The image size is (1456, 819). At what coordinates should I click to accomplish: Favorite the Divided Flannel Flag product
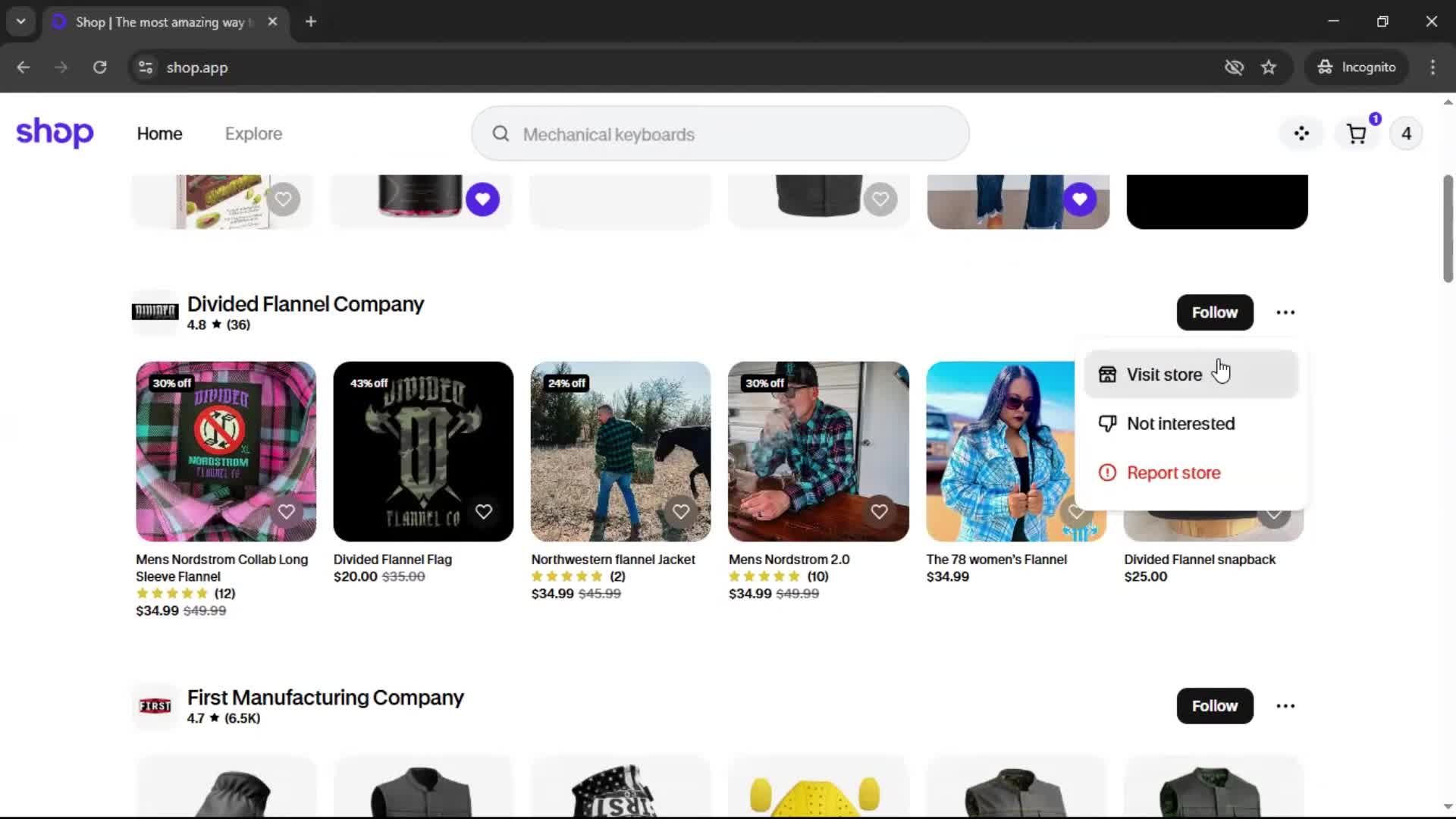483,512
